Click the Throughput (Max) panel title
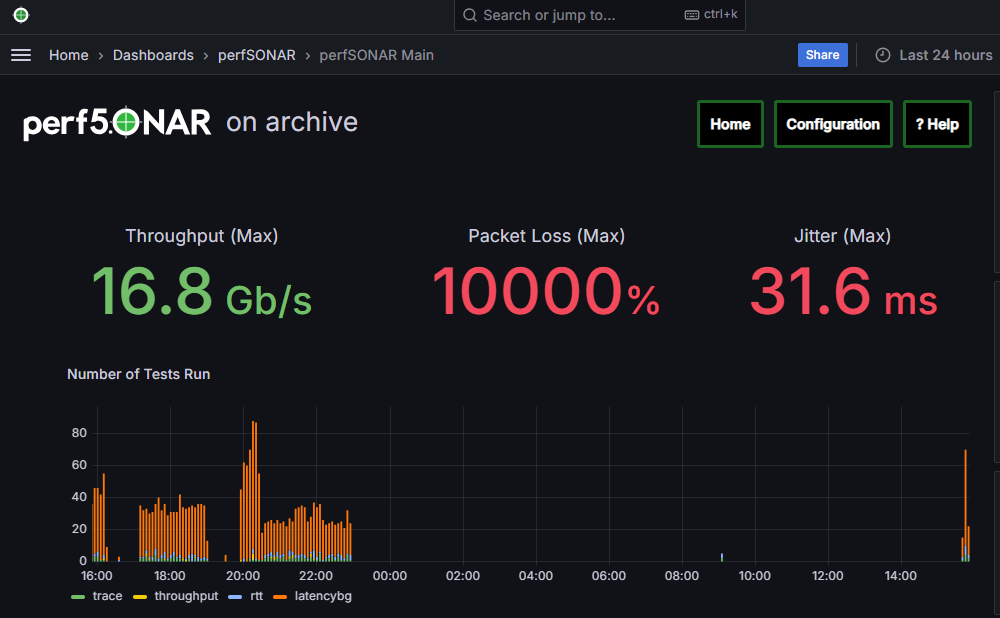 click(202, 236)
